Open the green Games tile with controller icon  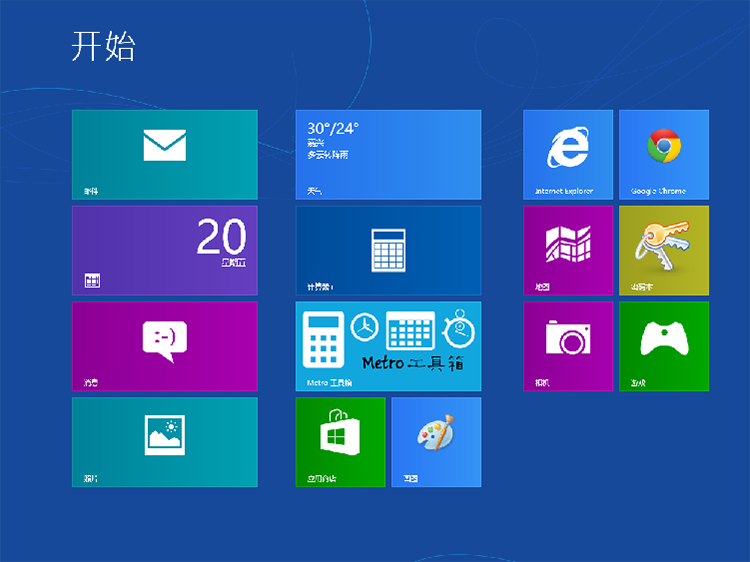664,346
